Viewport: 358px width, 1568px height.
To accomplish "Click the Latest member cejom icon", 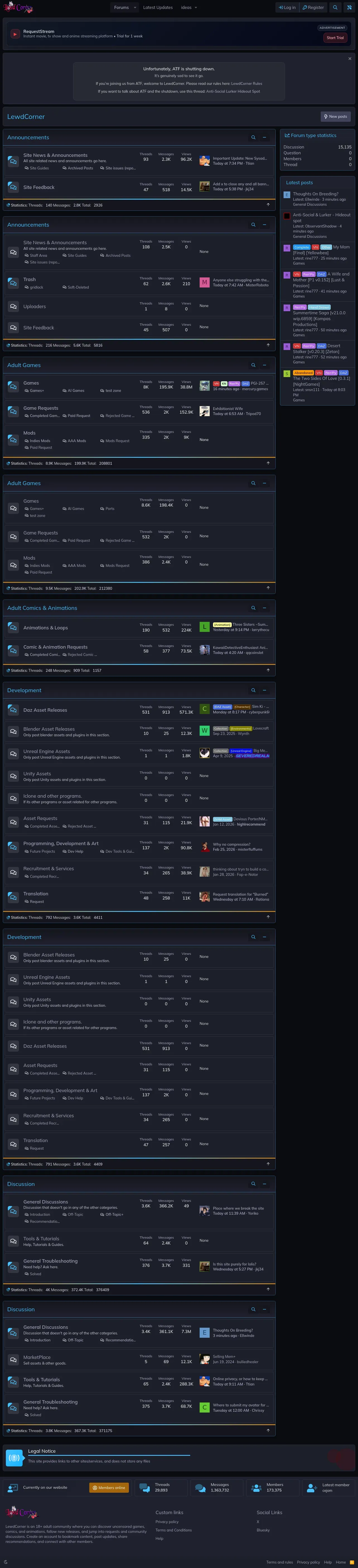I will tap(312, 1487).
